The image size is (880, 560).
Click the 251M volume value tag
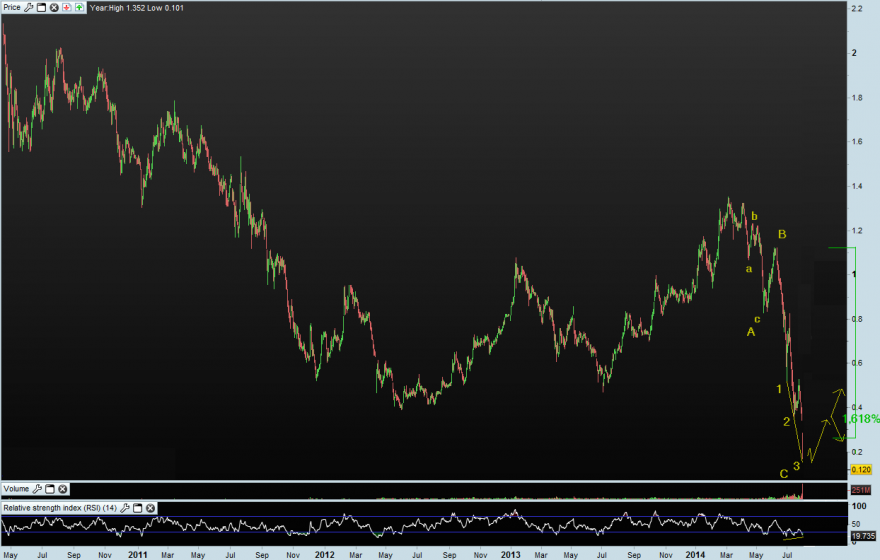pos(861,490)
